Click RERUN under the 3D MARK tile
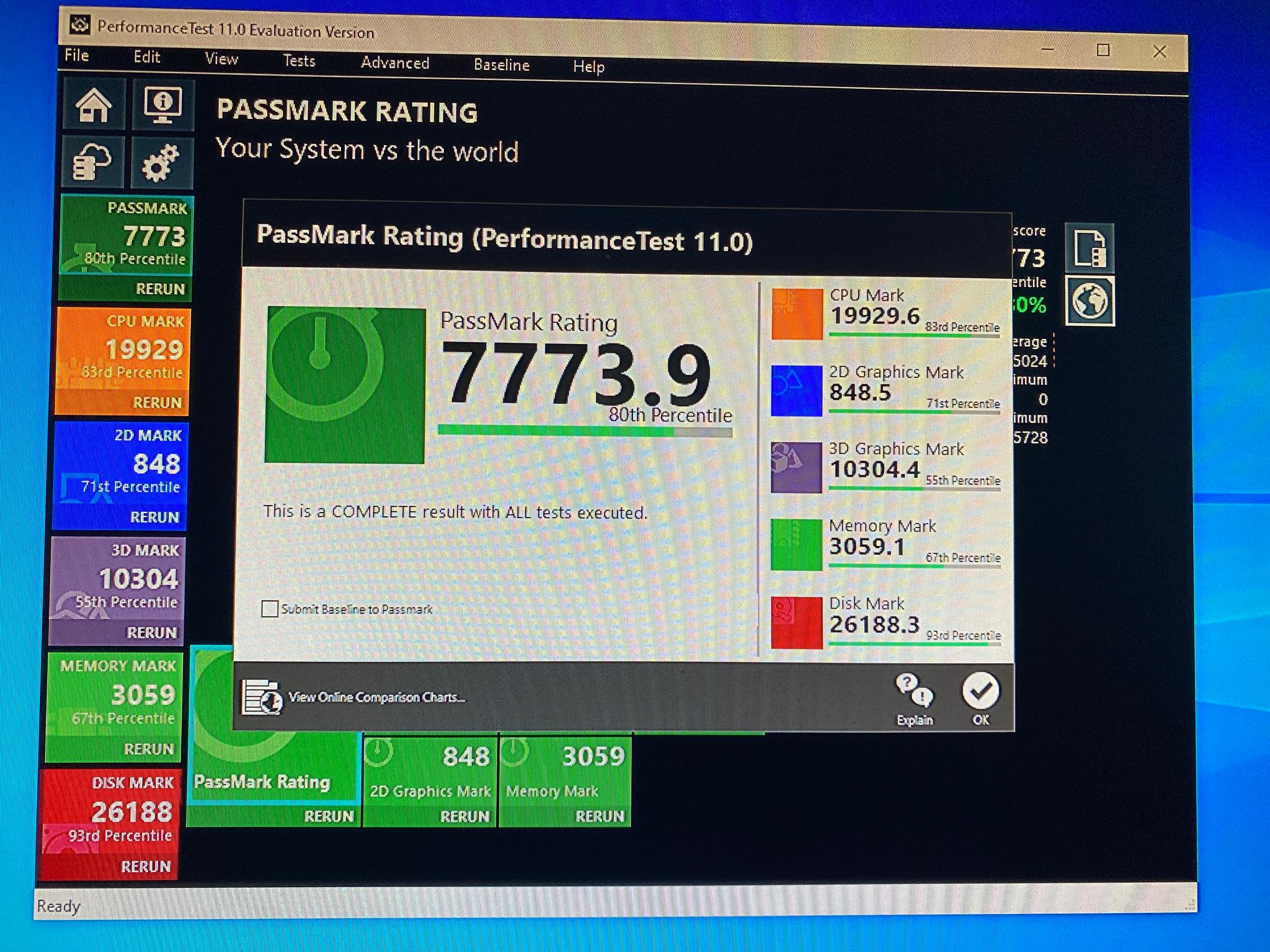Screen dimensions: 1270x952 click(152, 632)
